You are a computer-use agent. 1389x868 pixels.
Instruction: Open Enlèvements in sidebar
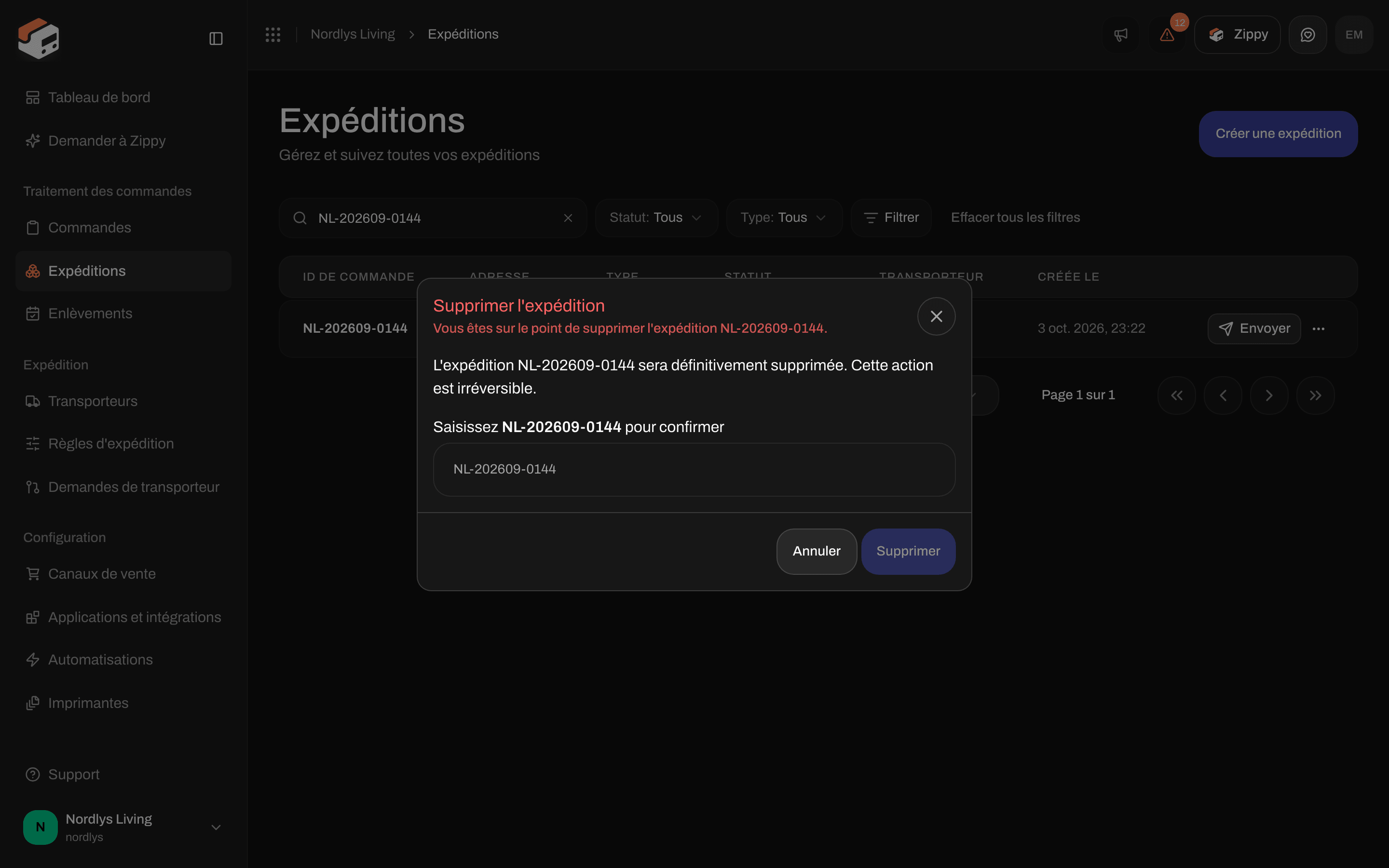pyautogui.click(x=123, y=313)
